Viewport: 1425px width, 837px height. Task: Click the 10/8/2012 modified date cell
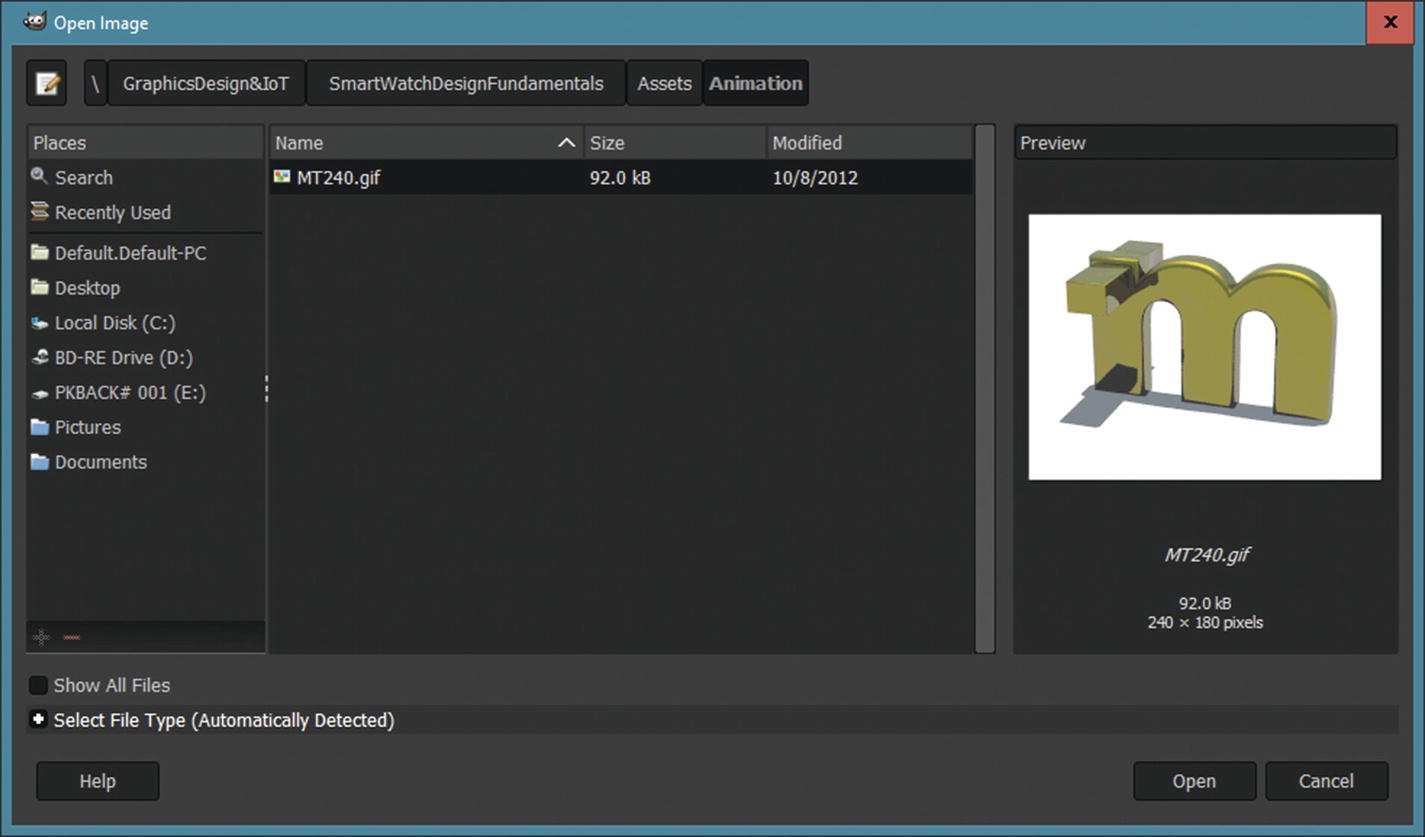(x=815, y=178)
